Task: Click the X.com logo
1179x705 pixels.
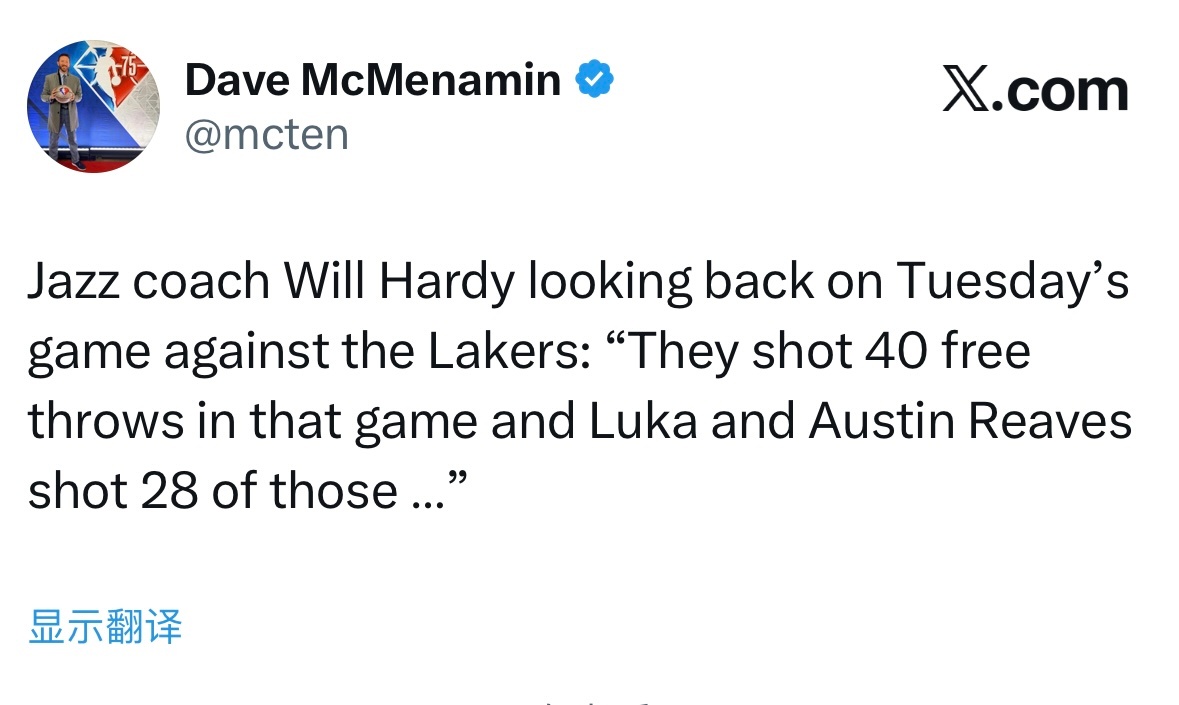Action: coord(1035,91)
